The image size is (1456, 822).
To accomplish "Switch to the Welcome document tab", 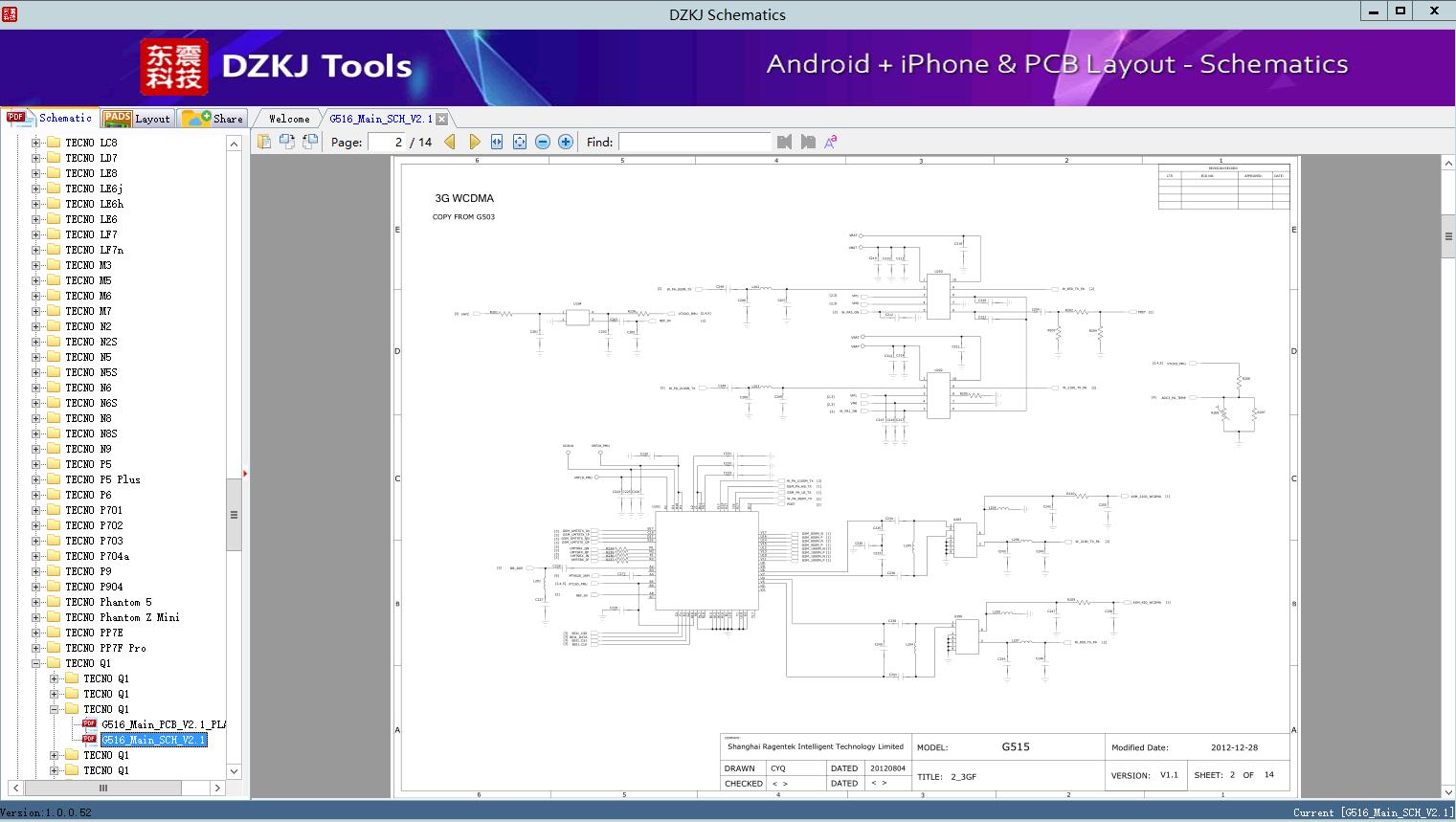I will coord(289,119).
